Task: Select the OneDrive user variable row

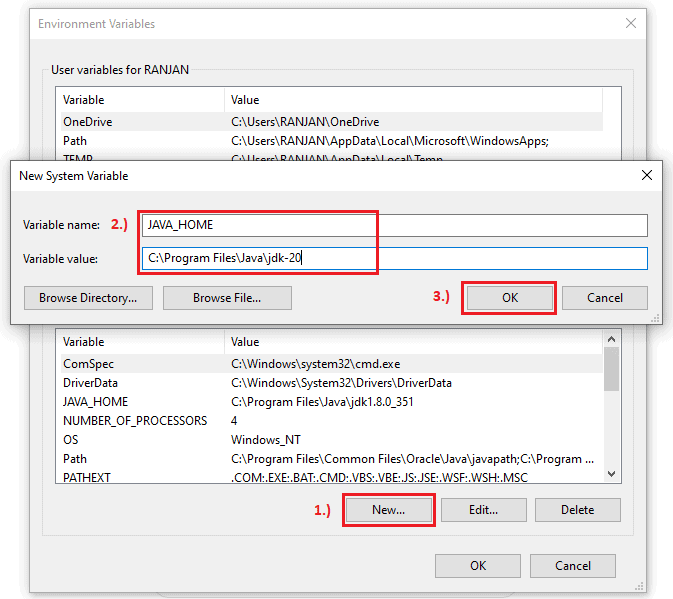Action: (x=332, y=122)
